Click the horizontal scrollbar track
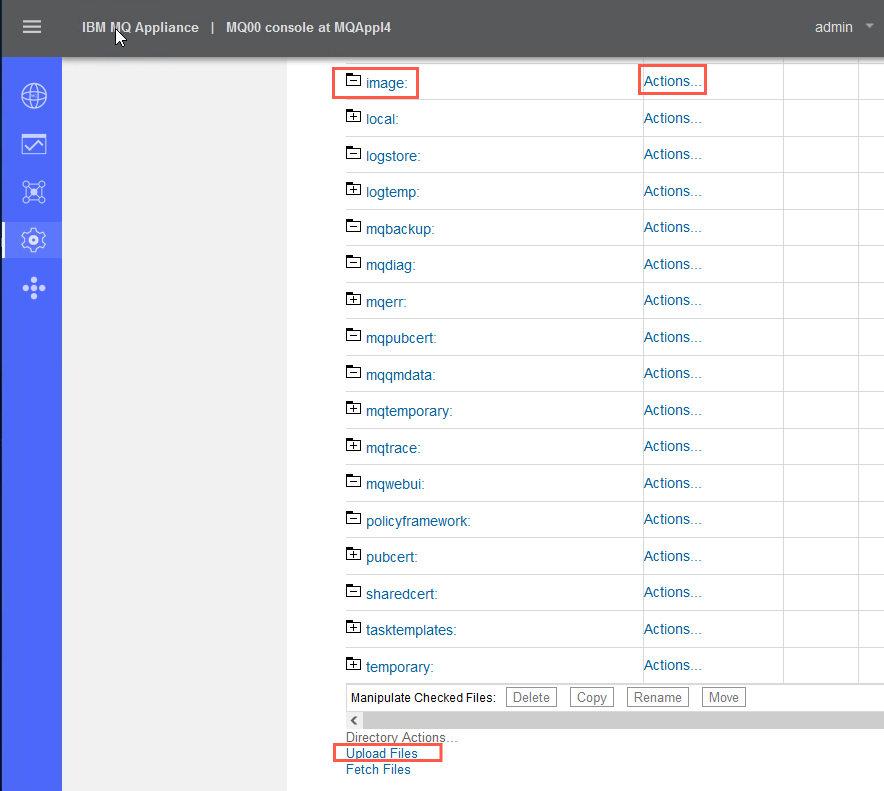 [623, 720]
